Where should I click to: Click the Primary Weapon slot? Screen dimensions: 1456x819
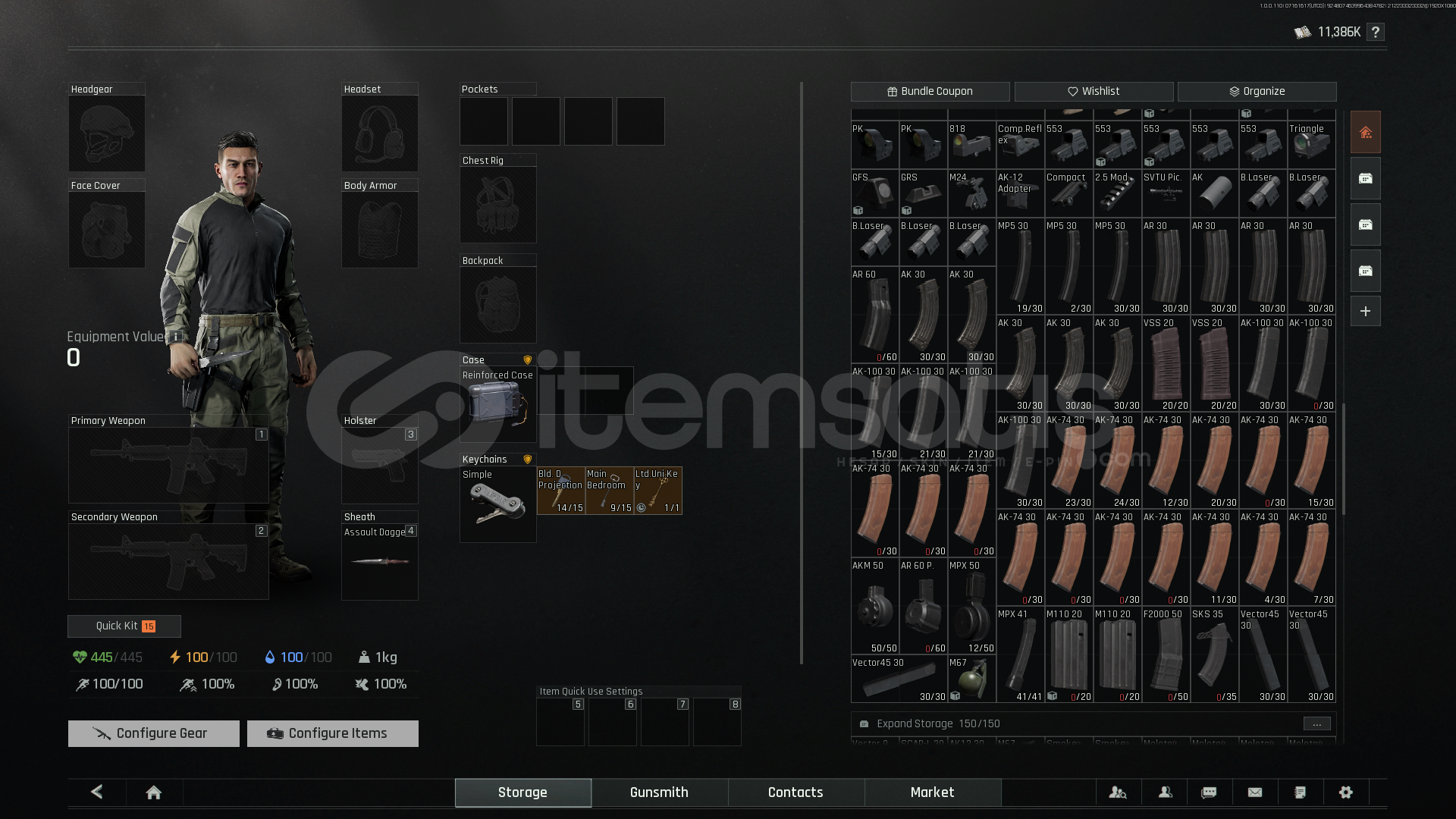click(168, 465)
